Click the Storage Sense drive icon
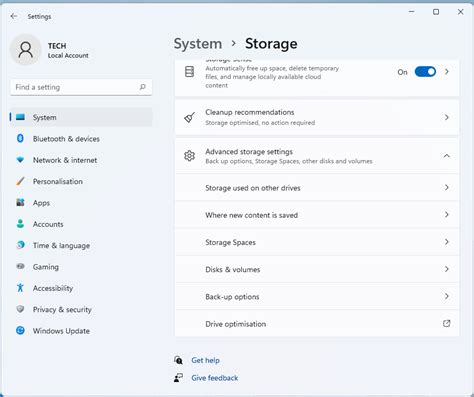Image resolution: width=474 pixels, height=397 pixels. 189,72
